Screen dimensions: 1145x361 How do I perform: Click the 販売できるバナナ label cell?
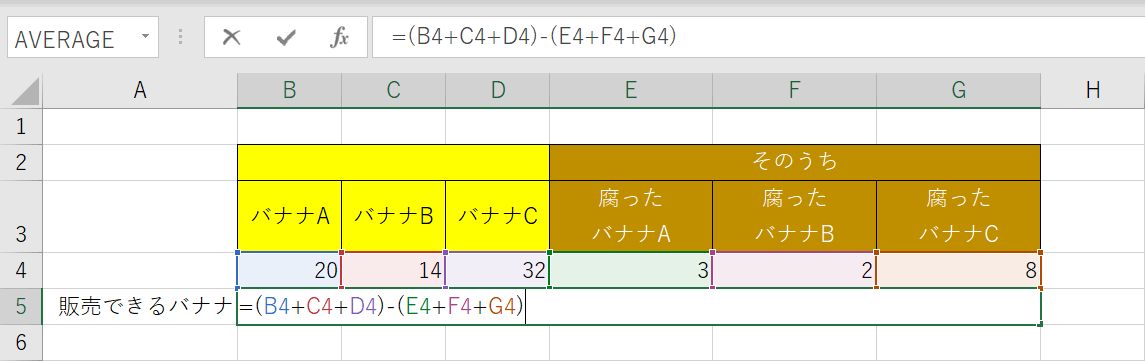pyautogui.click(x=139, y=306)
